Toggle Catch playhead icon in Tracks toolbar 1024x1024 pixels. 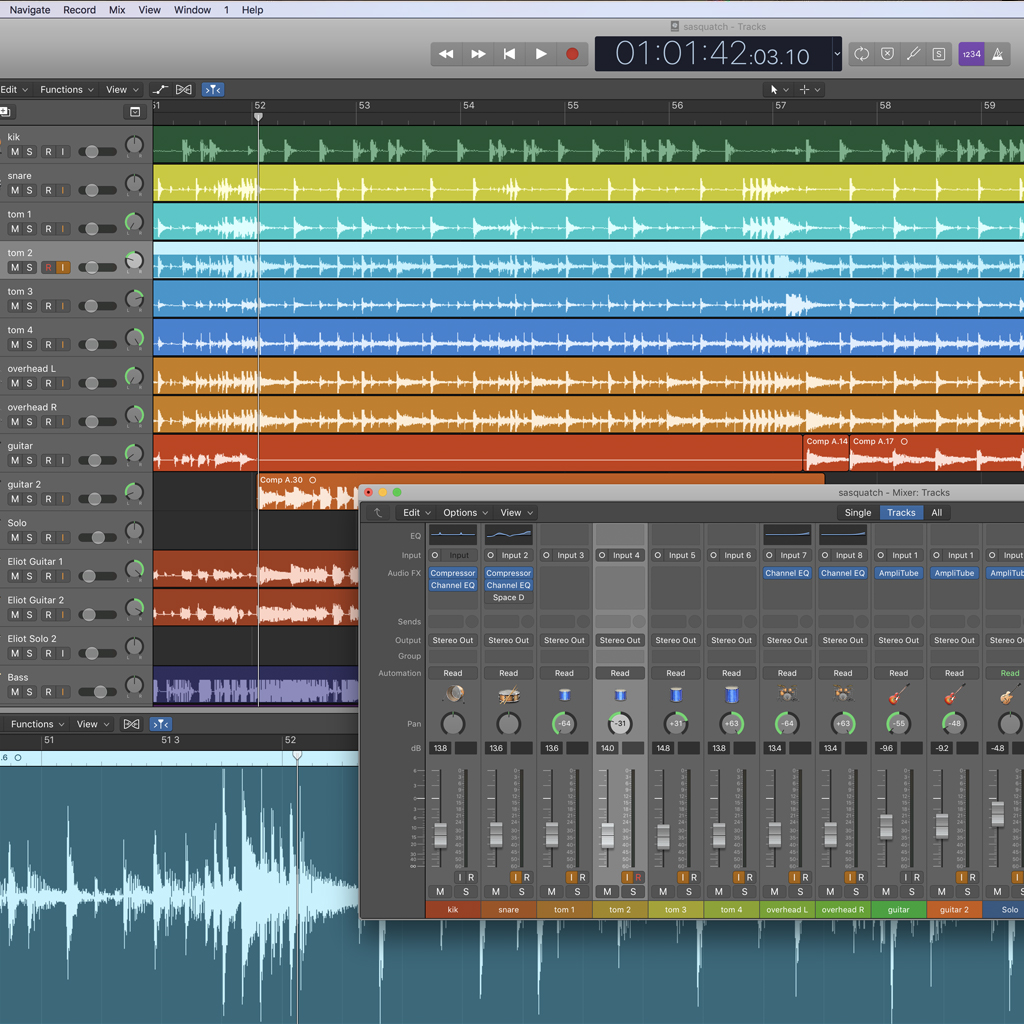click(213, 89)
